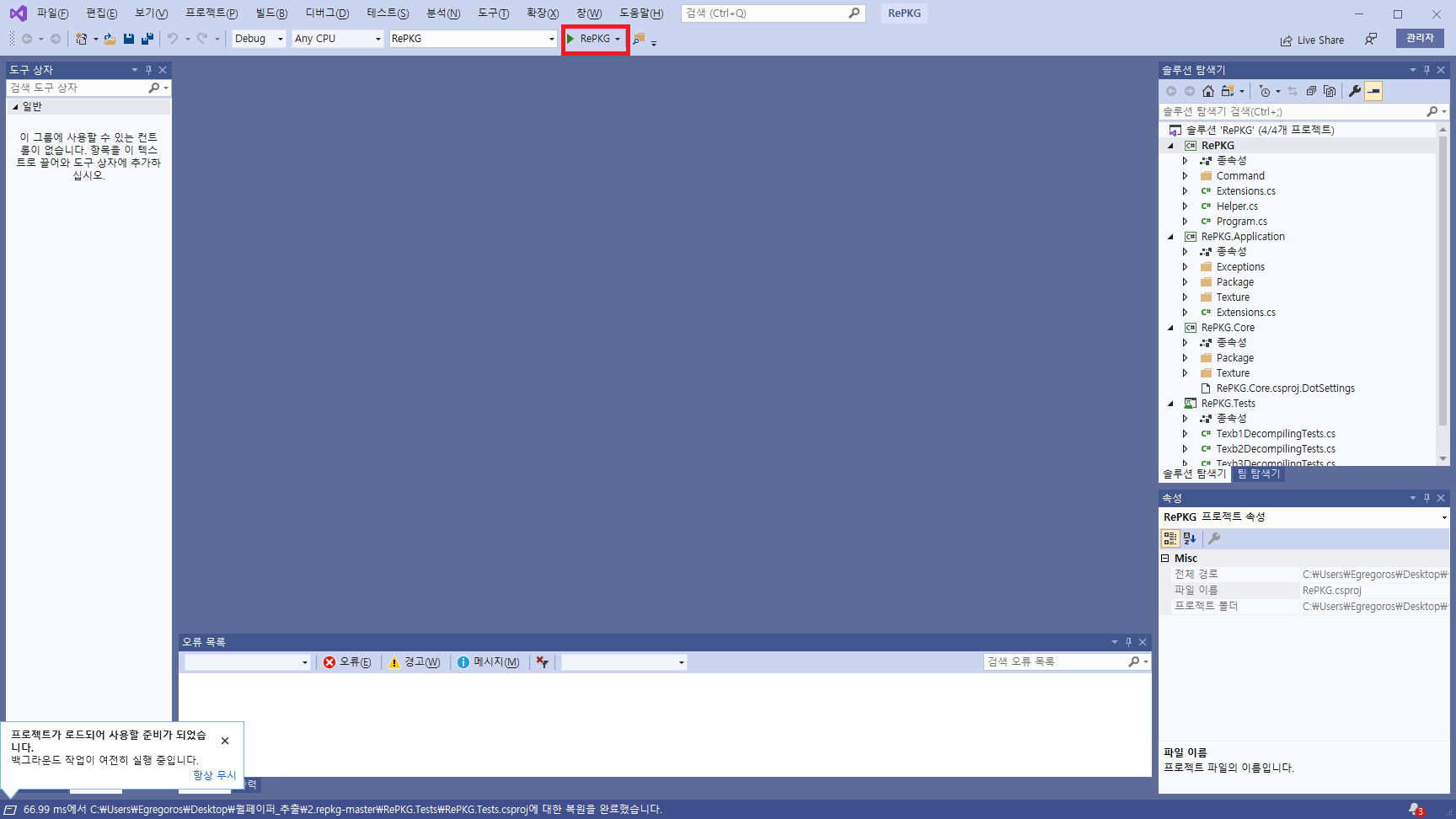Open the dropdown arrow beside Start RePKG

click(x=618, y=39)
